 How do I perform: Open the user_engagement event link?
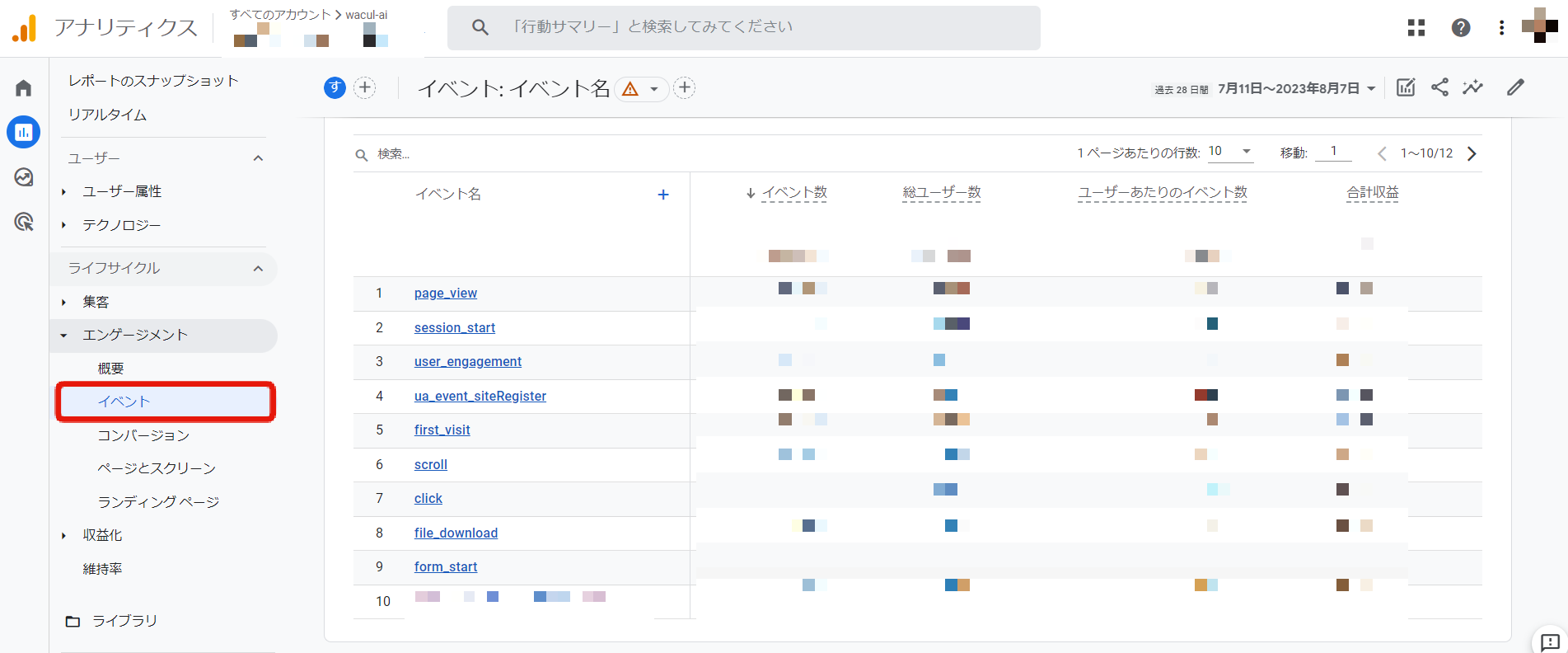[x=467, y=361]
